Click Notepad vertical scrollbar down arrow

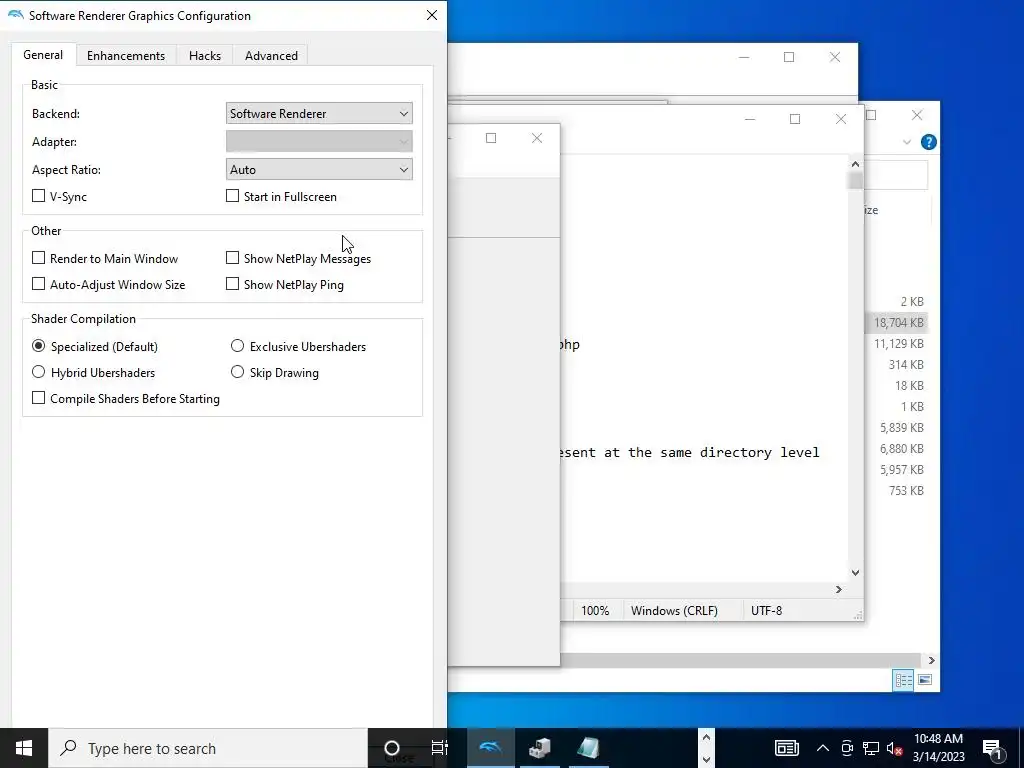(856, 573)
